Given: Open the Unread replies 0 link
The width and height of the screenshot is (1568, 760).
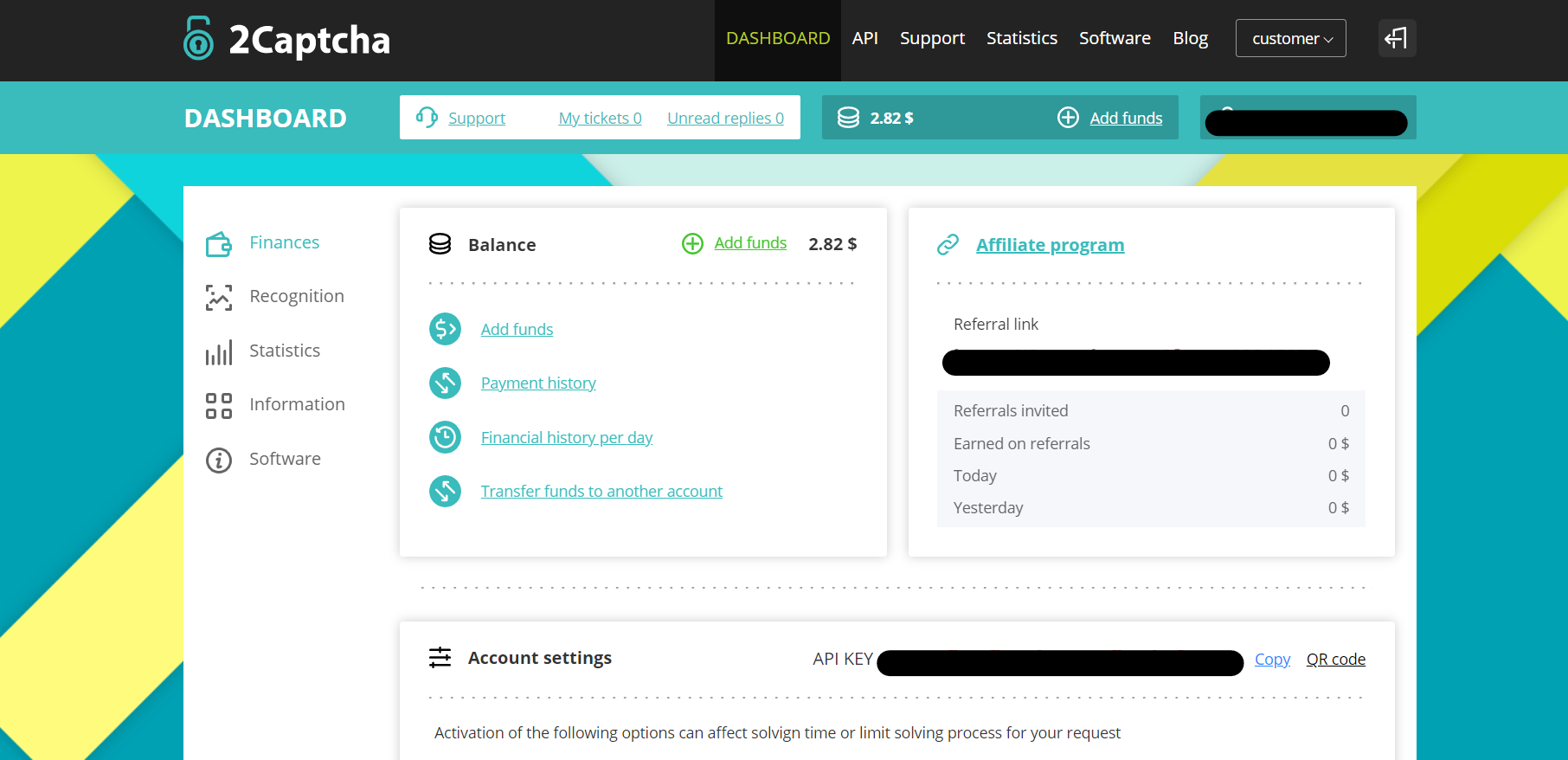Looking at the screenshot, I should 725,119.
